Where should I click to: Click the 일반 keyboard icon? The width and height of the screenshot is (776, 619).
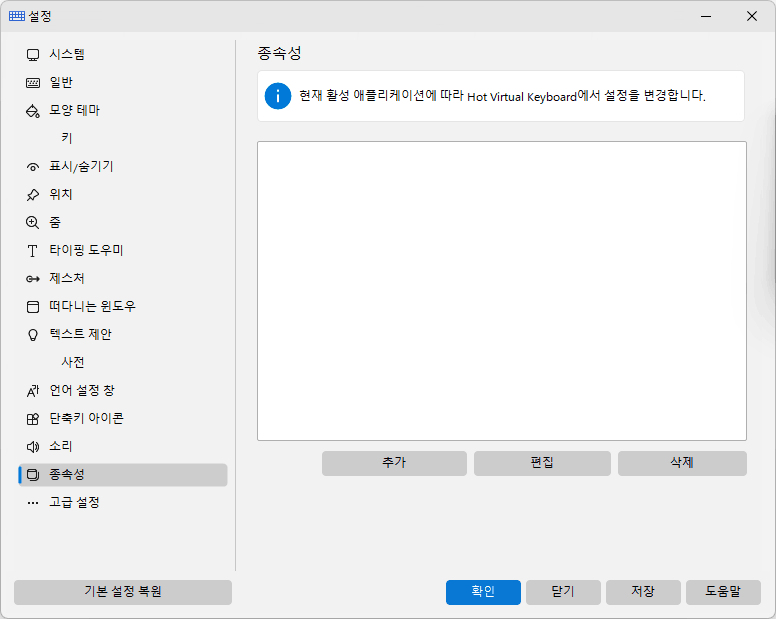33,83
